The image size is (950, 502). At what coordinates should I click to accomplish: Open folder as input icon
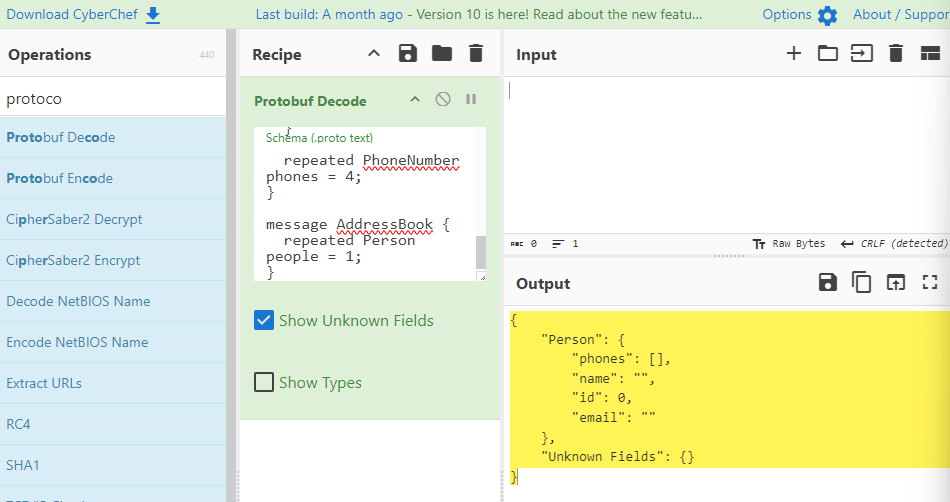tap(828, 54)
